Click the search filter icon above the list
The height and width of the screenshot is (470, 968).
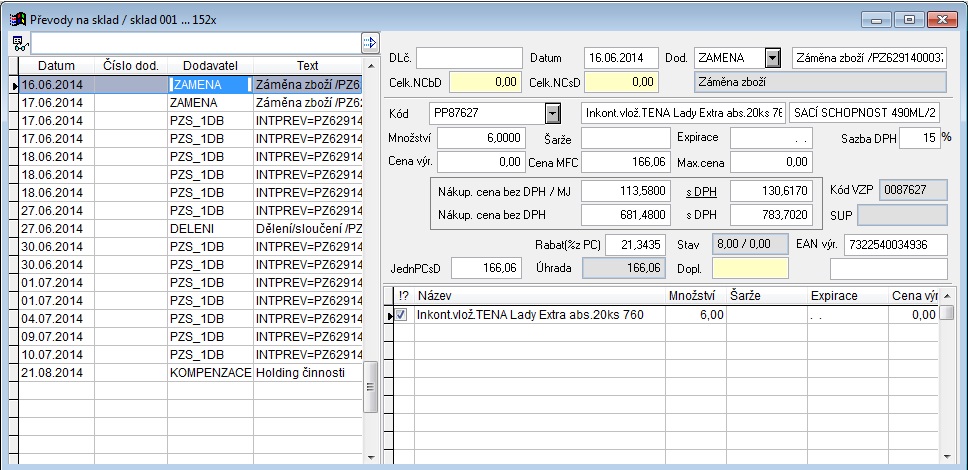pyautogui.click(x=18, y=43)
